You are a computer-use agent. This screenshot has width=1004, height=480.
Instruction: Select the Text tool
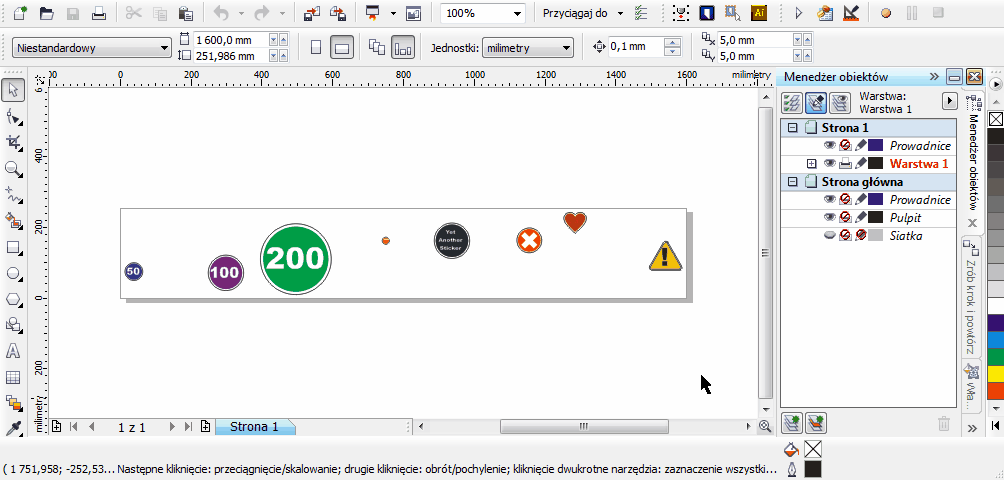[13, 351]
